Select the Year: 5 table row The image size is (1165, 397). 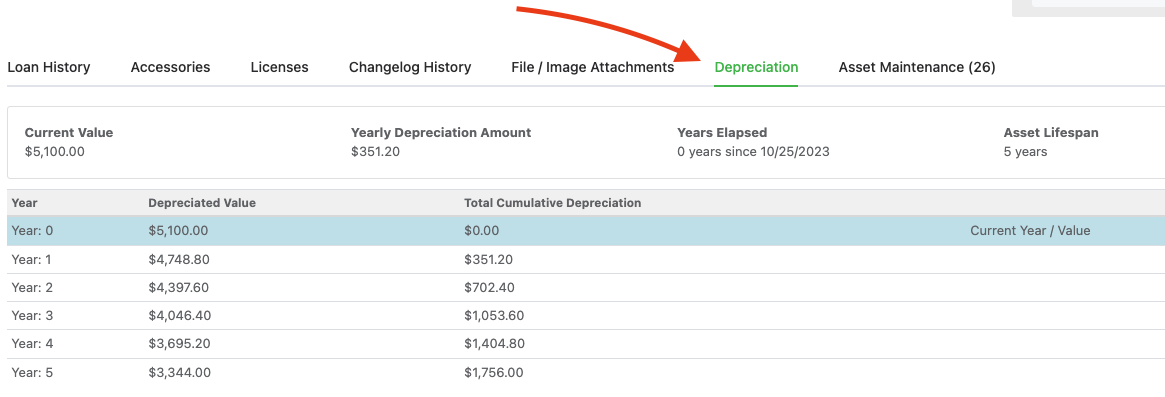click(586, 372)
